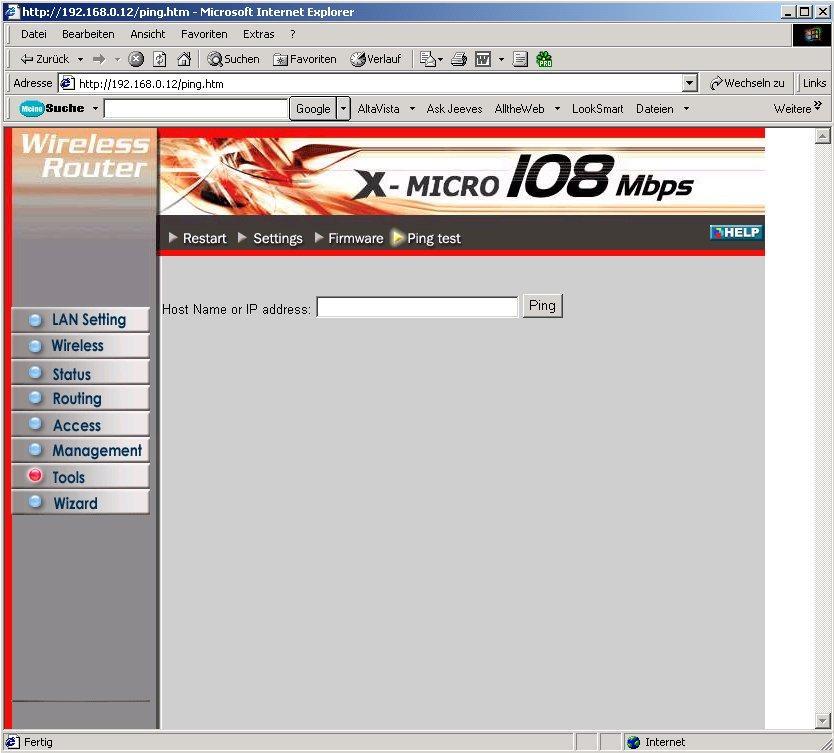Click the Wechseln zu go button

[x=747, y=83]
